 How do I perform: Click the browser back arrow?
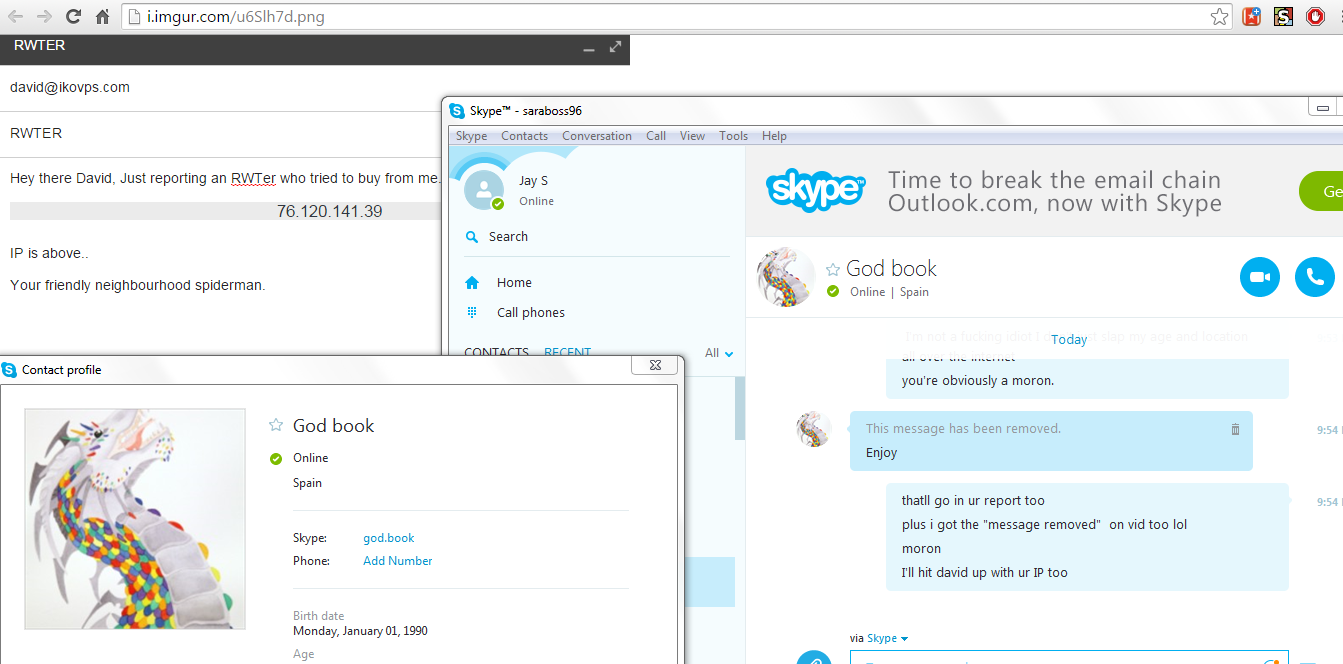[15, 16]
